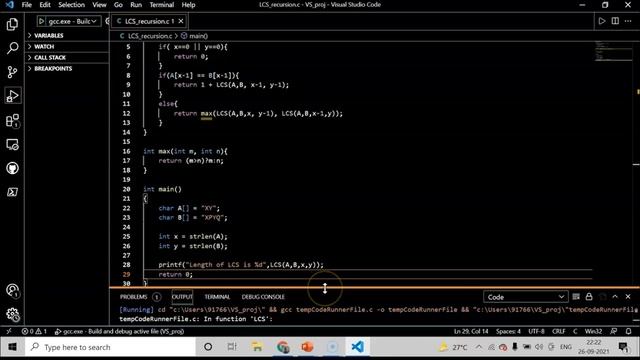Switch to the DEBUG CONSOLE tab
Screen dimensions: 640x360
(x=263, y=297)
